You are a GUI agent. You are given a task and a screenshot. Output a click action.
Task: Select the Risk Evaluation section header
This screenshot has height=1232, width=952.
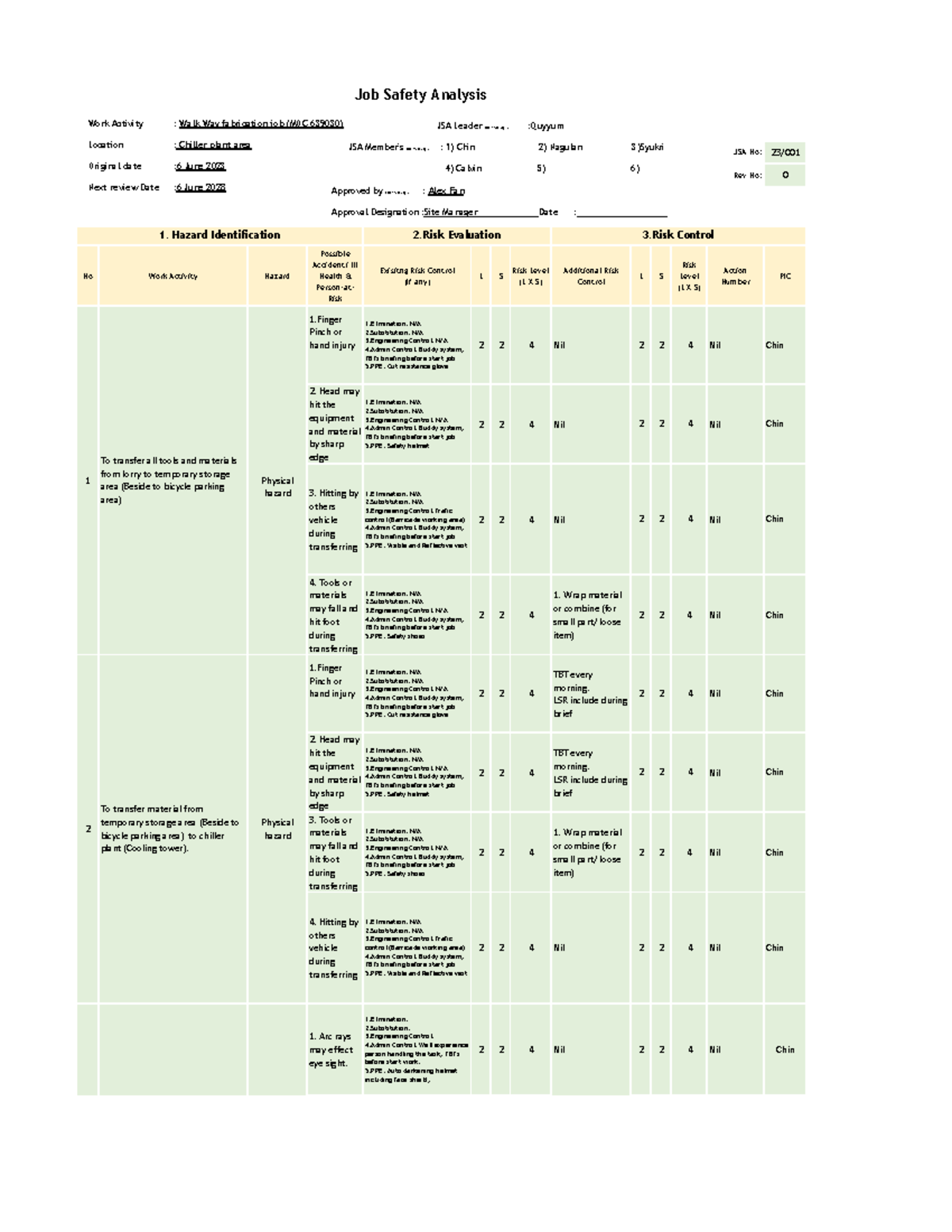click(457, 235)
